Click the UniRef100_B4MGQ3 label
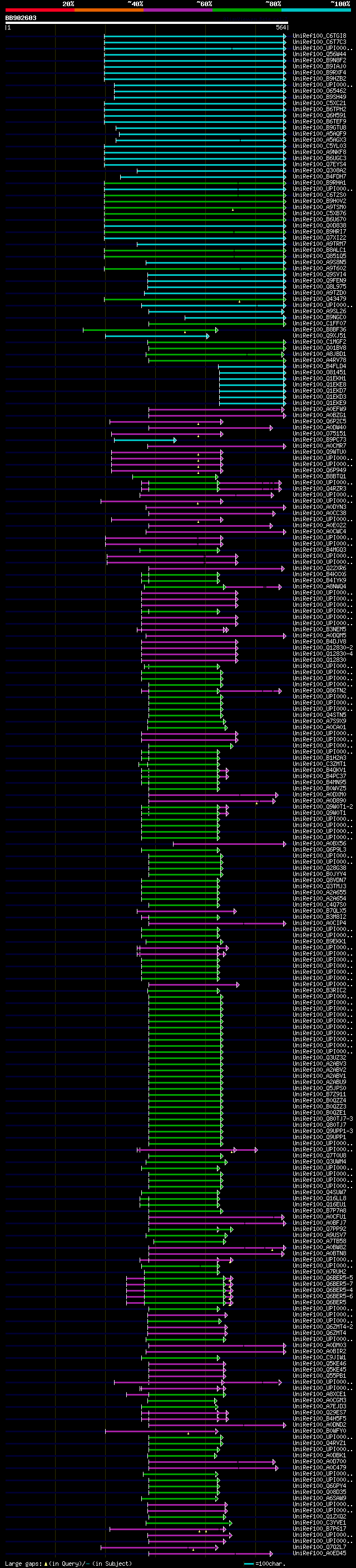 (319, 550)
